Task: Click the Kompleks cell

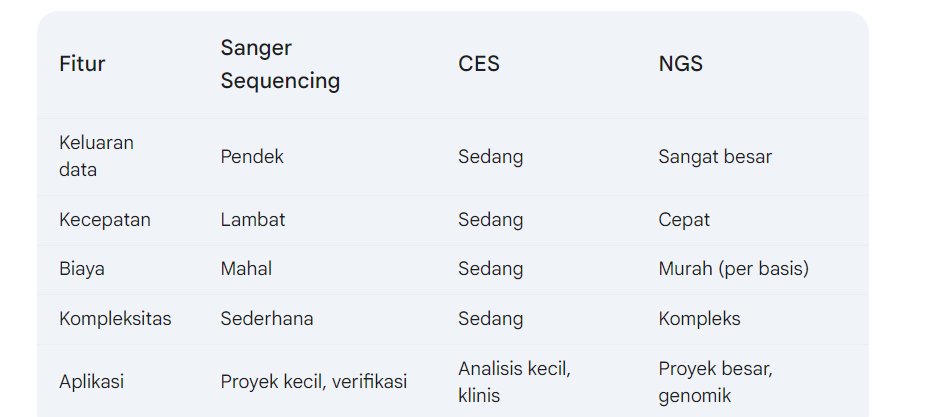Action: pyautogui.click(x=699, y=319)
